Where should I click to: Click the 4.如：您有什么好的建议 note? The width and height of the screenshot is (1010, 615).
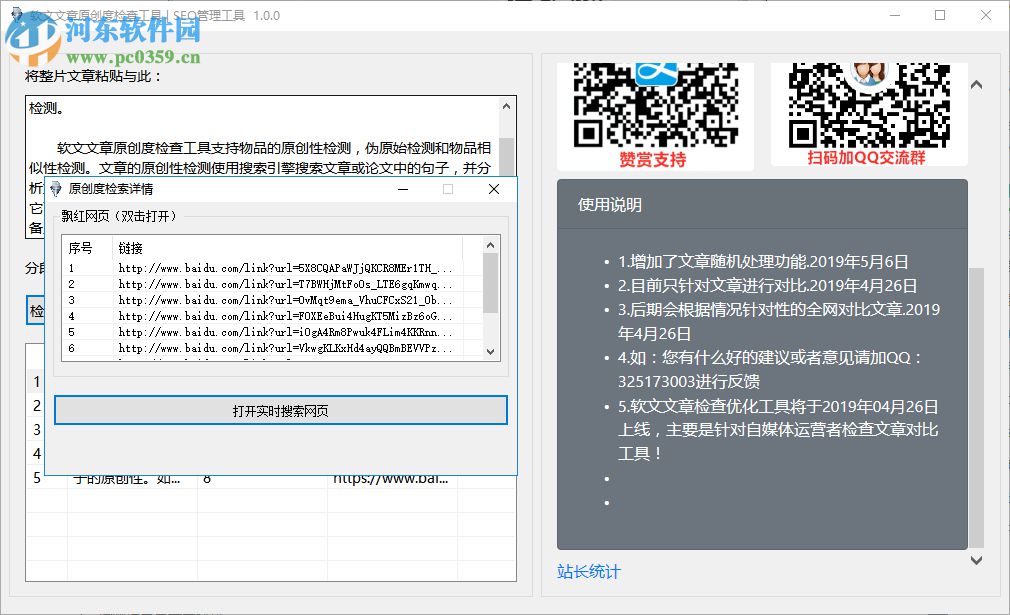coord(770,369)
